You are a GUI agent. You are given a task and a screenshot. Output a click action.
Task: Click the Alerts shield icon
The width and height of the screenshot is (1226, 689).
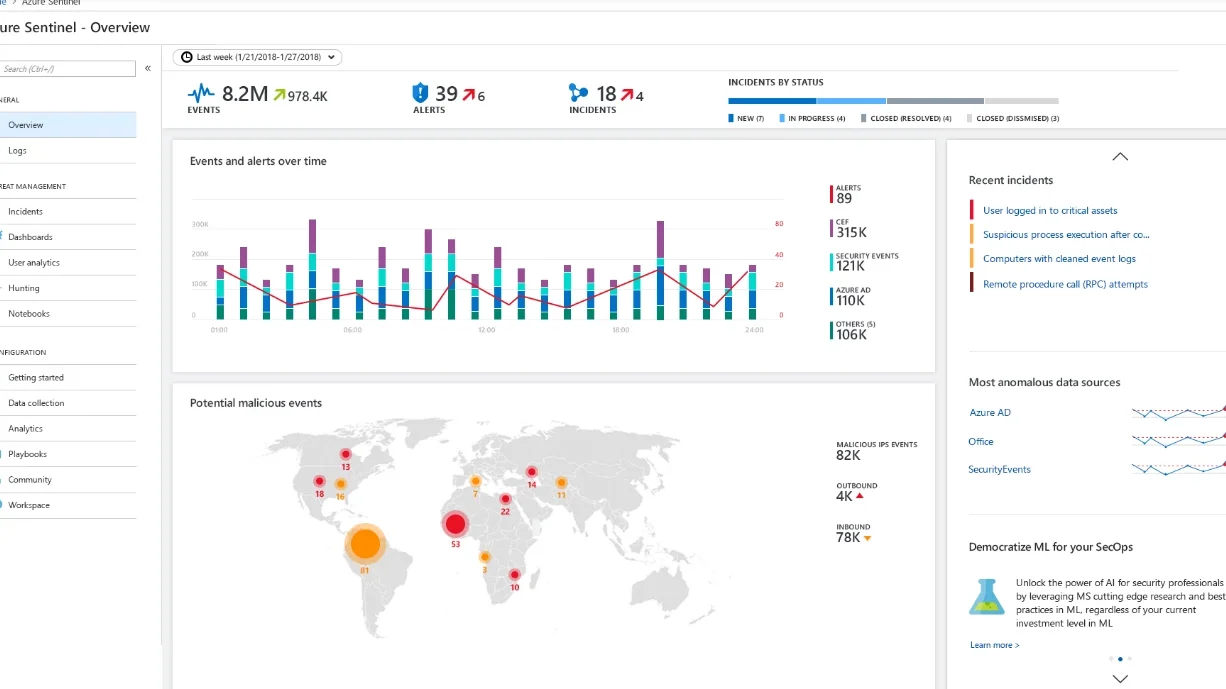[421, 93]
